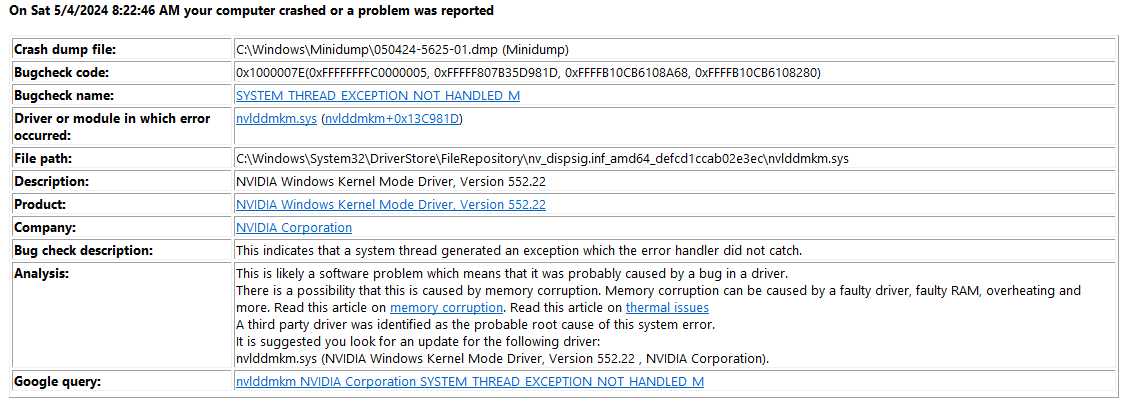Visit the NVIDIA Corporation company link

point(294,227)
